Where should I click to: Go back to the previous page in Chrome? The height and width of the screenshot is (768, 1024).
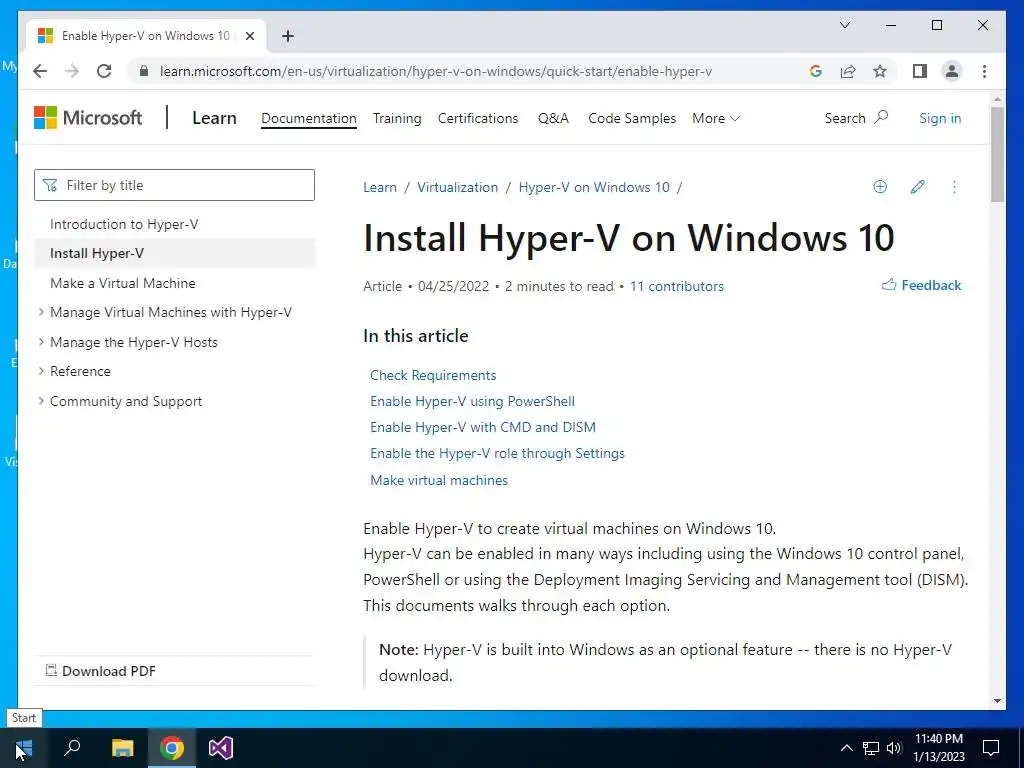(40, 71)
